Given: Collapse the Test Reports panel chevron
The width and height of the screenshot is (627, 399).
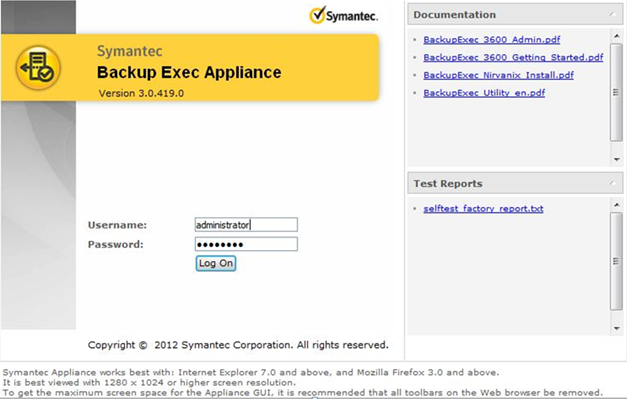Looking at the screenshot, I should pyautogui.click(x=613, y=184).
